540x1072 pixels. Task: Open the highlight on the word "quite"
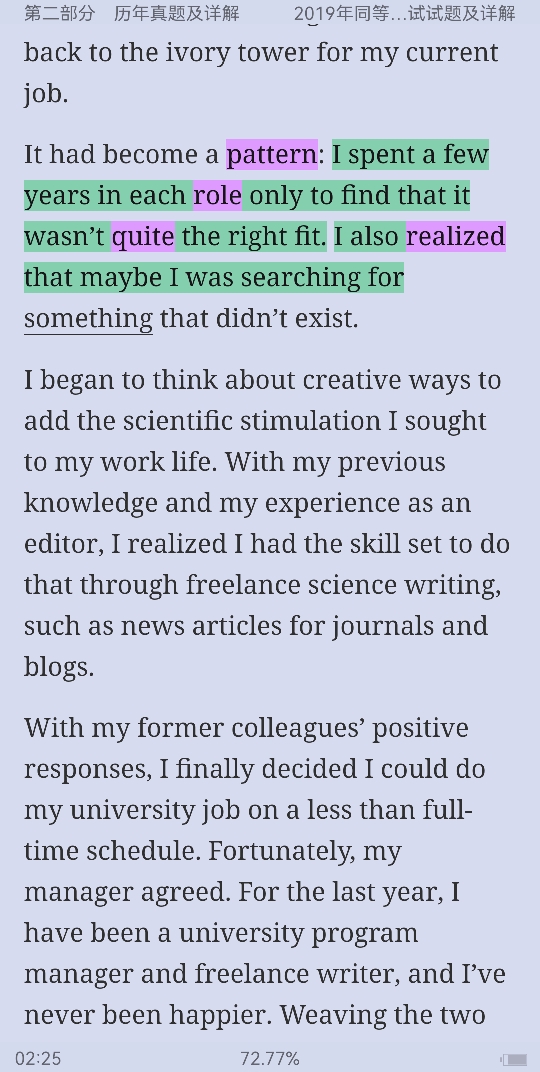pos(144,237)
